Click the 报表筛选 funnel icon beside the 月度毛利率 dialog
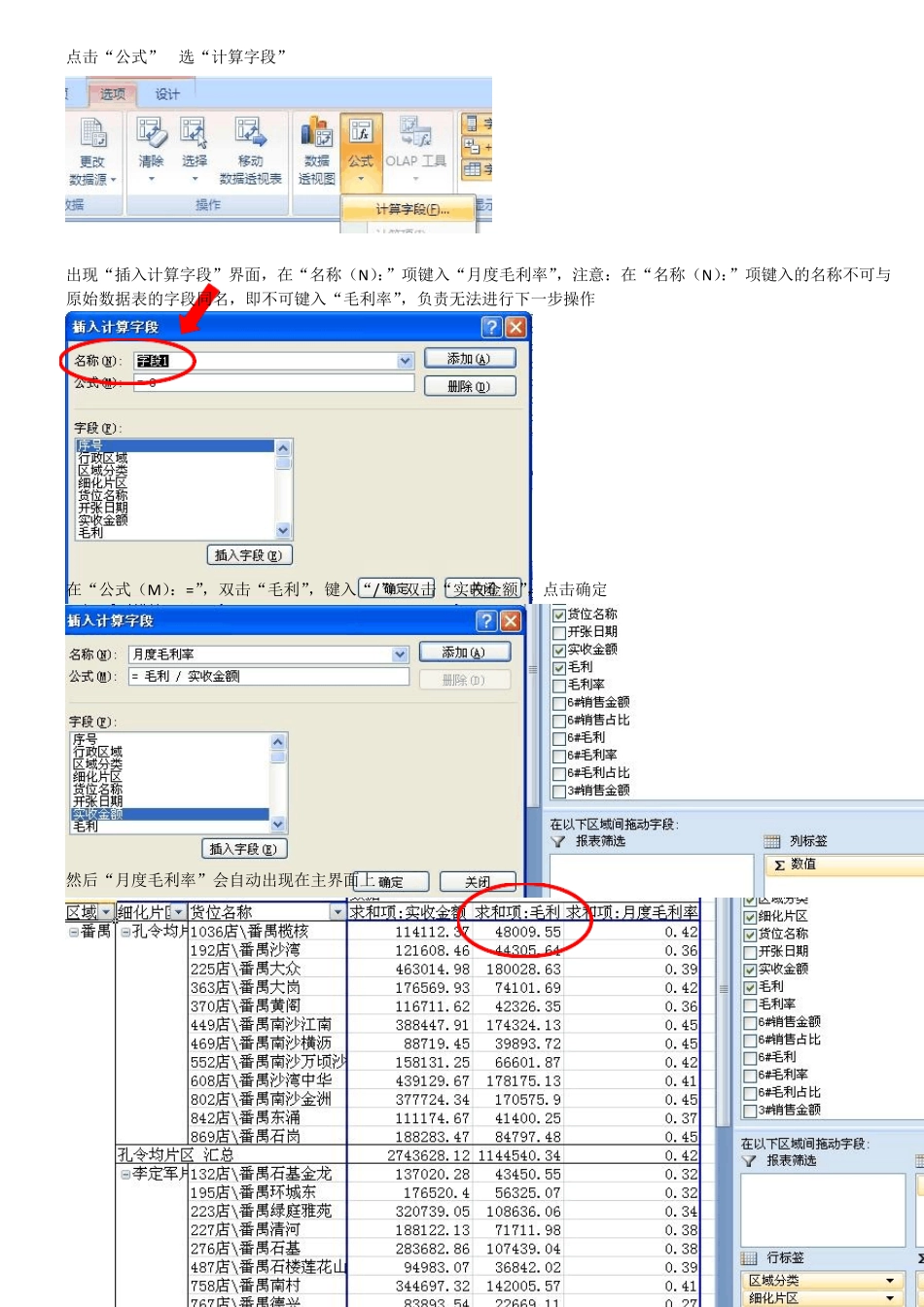The width and height of the screenshot is (924, 1307). 558,841
